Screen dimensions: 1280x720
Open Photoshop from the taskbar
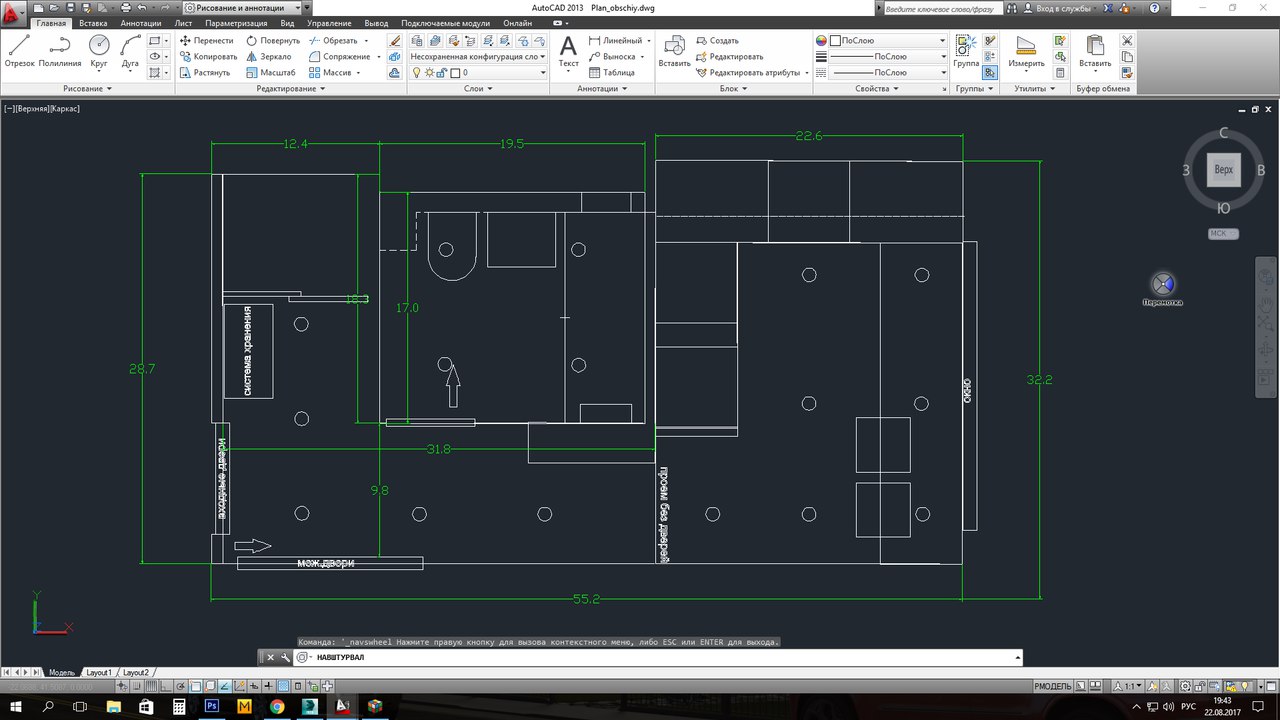[212, 706]
